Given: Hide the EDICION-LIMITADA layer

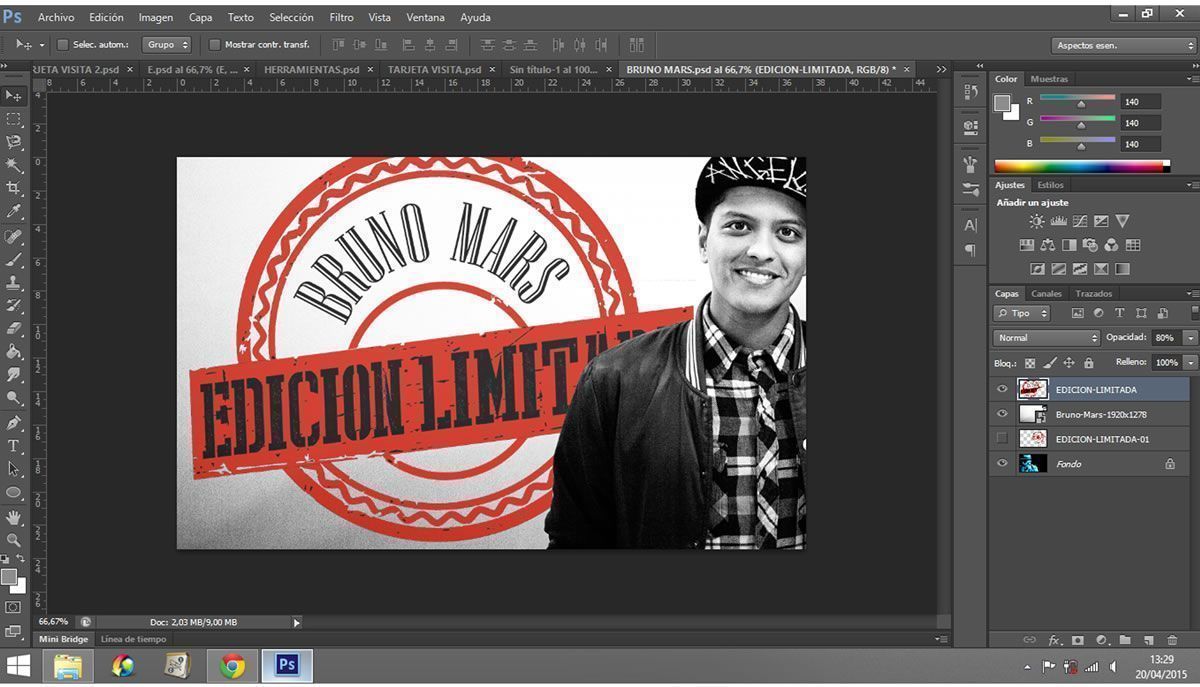Looking at the screenshot, I should coord(1002,389).
